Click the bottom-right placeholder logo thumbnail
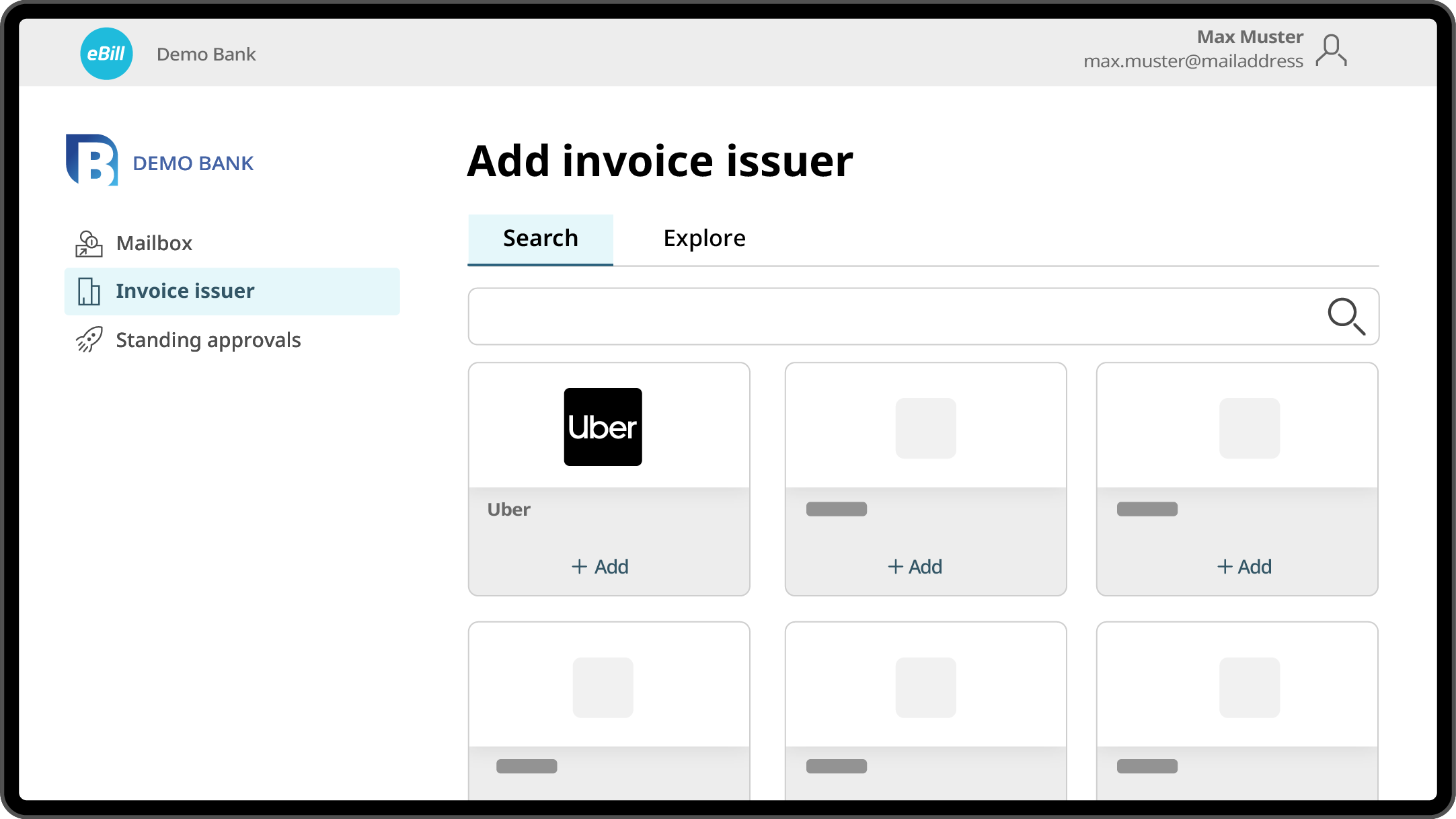This screenshot has width=1456, height=819. click(1250, 687)
